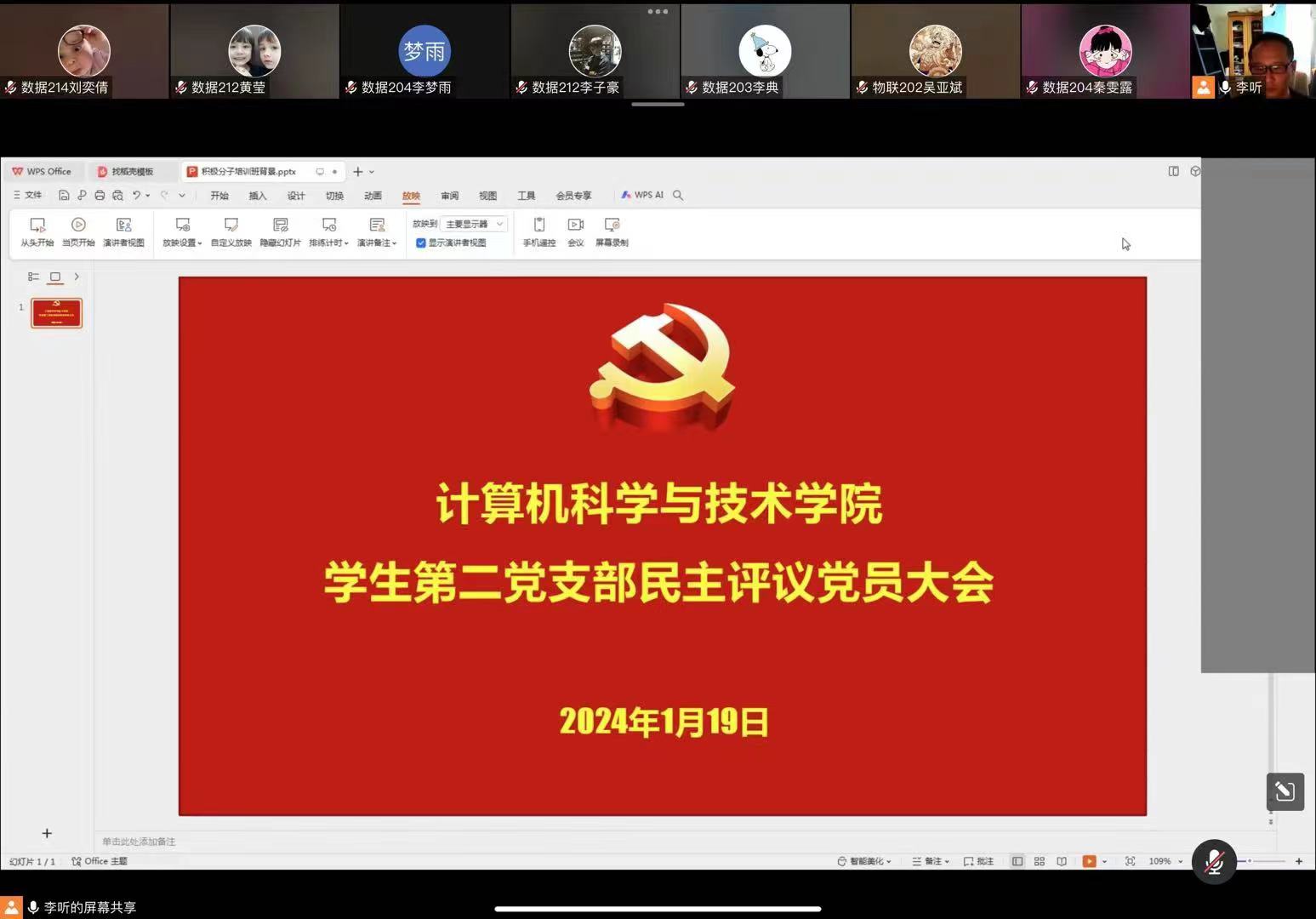The height and width of the screenshot is (919, 1316).
Task: Start 屏幕录制 screen recording
Action: pos(612,230)
